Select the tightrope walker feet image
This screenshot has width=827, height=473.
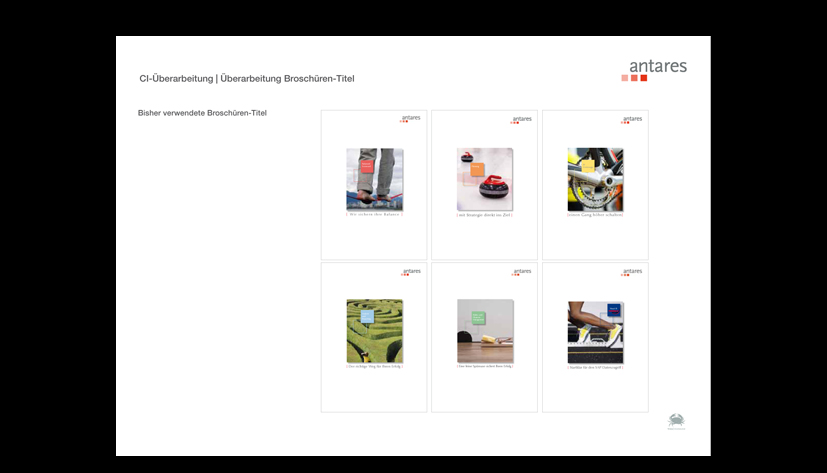374,180
